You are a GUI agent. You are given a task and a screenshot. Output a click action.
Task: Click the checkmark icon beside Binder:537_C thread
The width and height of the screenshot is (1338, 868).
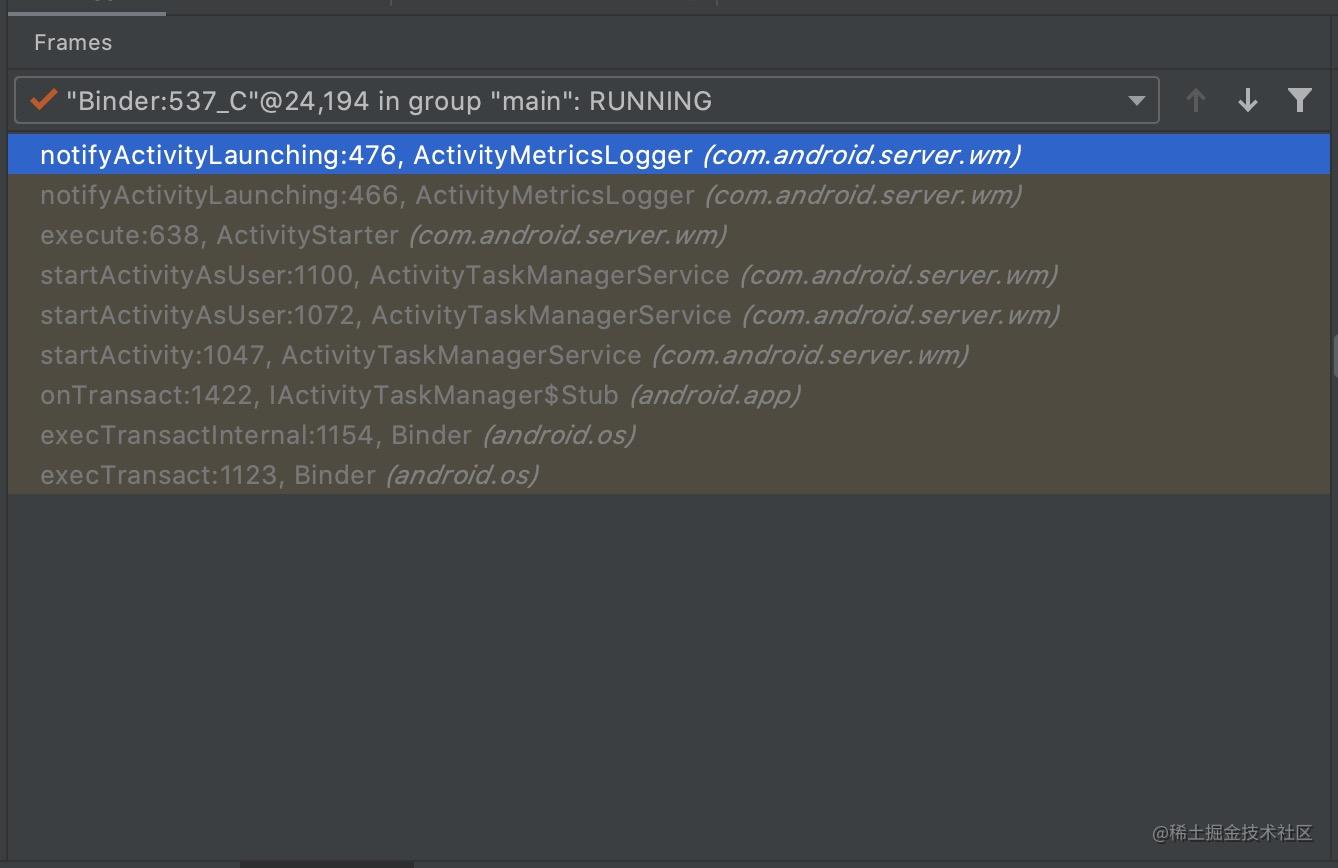tap(43, 100)
